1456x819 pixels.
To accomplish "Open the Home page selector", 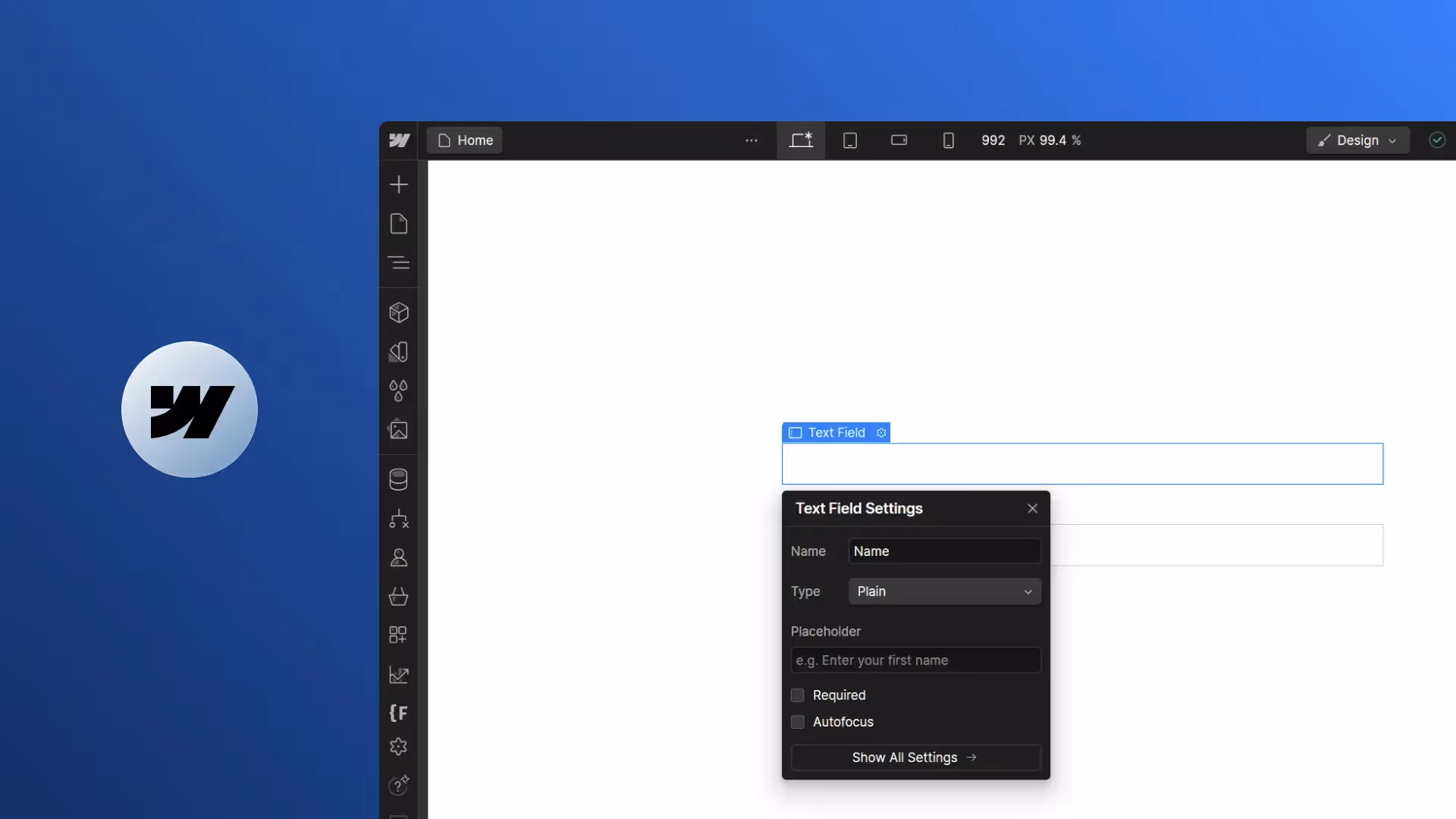I will pyautogui.click(x=465, y=140).
